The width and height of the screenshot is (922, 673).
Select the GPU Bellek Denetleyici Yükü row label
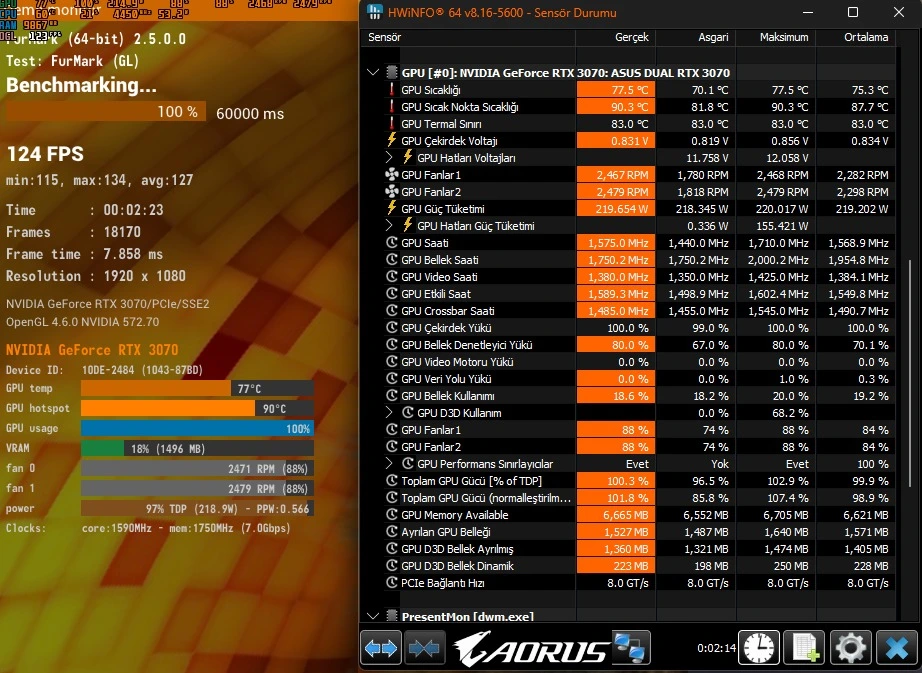pos(466,344)
